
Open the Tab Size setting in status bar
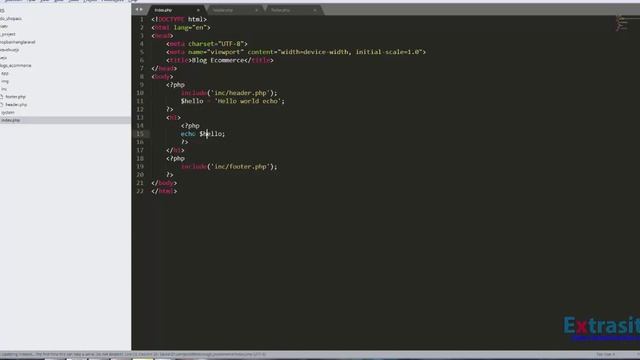[x=605, y=354]
